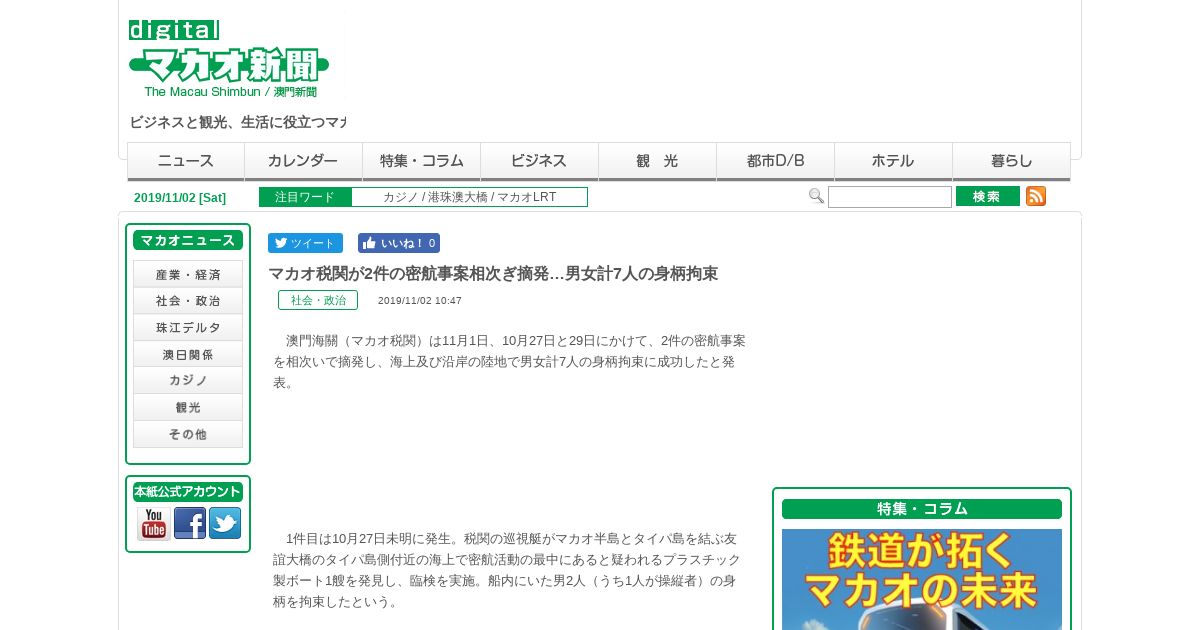Open the 暮らし navigation tab
This screenshot has width=1200, height=630.
[1012, 161]
